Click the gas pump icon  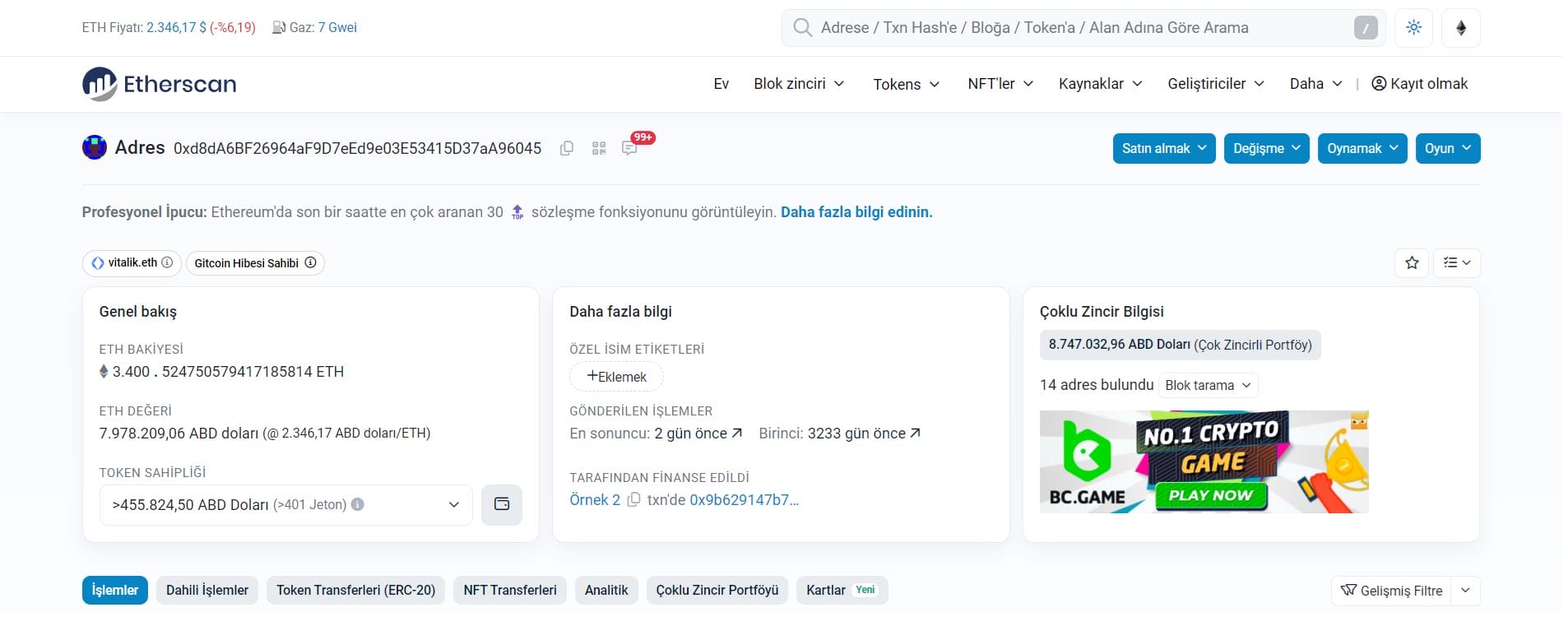[x=279, y=27]
